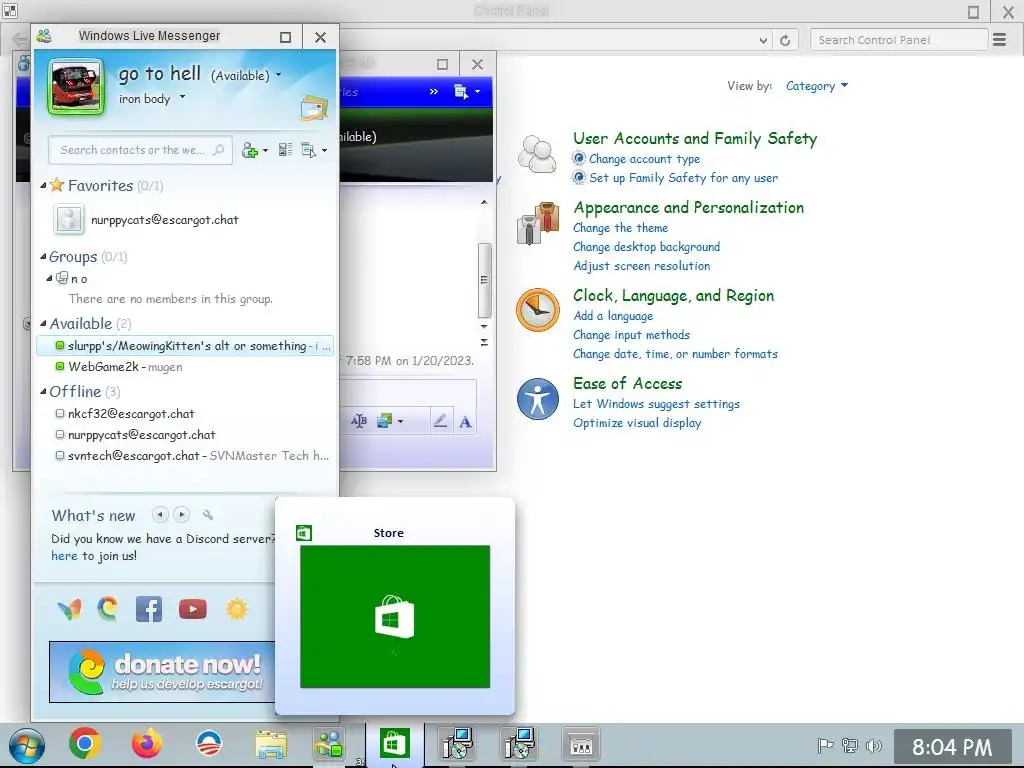The image size is (1024, 768).
Task: Collapse the Favorites group
Action: (x=43, y=185)
